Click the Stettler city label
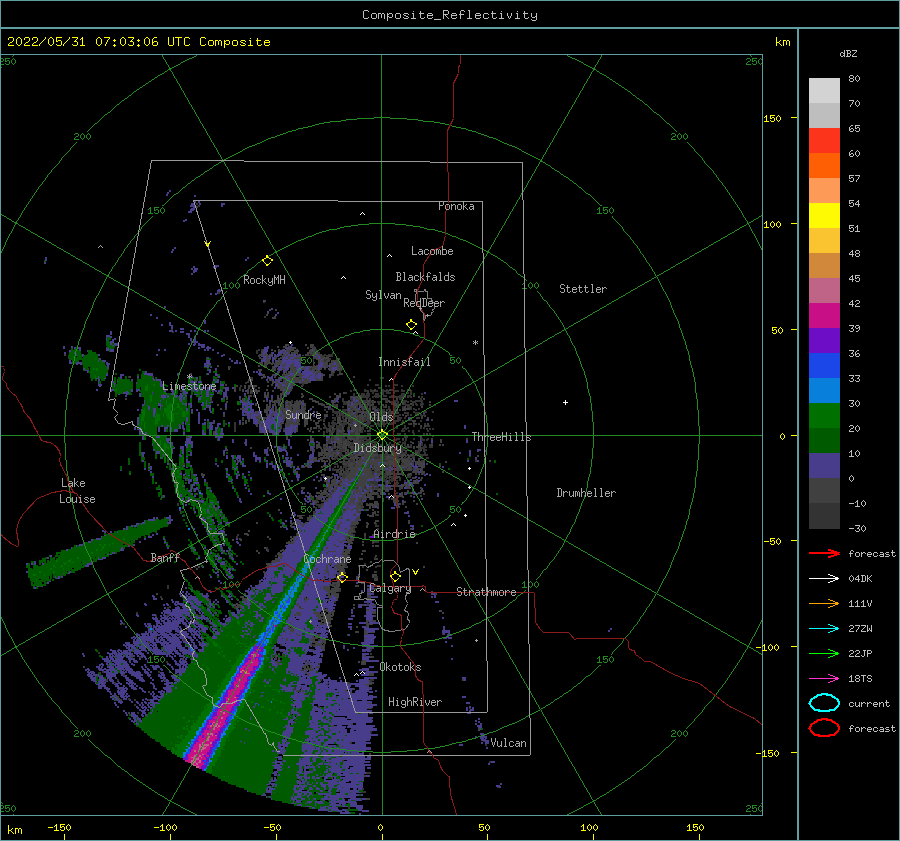 (583, 289)
